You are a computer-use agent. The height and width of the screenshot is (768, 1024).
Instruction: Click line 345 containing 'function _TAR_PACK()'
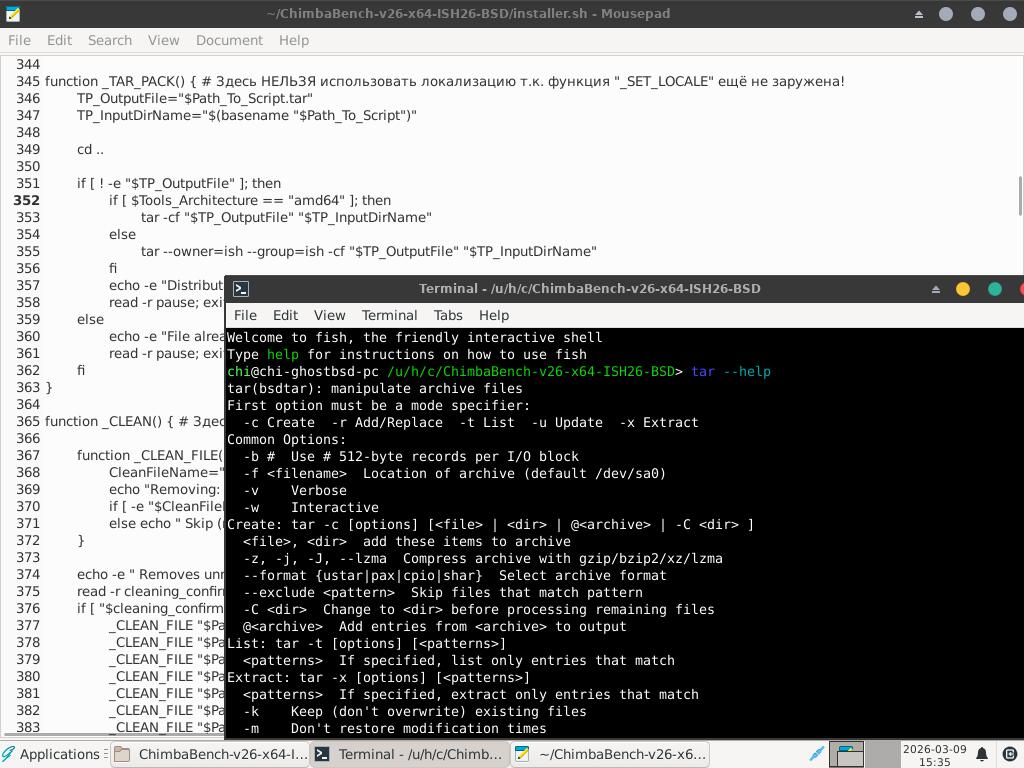[444, 82]
